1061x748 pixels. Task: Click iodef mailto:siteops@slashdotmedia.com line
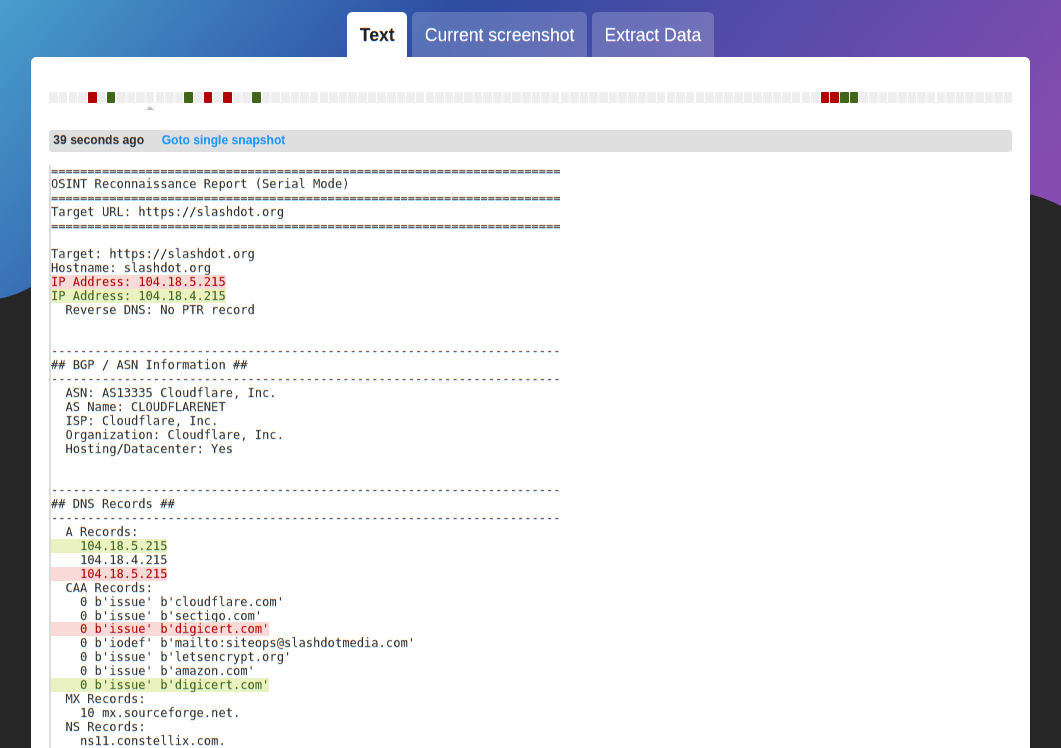247,643
